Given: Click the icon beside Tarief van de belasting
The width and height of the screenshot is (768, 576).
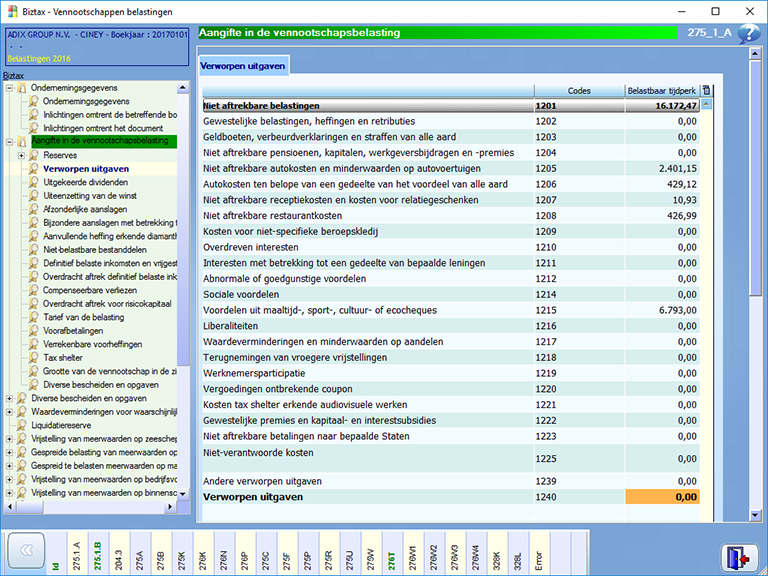Looking at the screenshot, I should (x=34, y=317).
